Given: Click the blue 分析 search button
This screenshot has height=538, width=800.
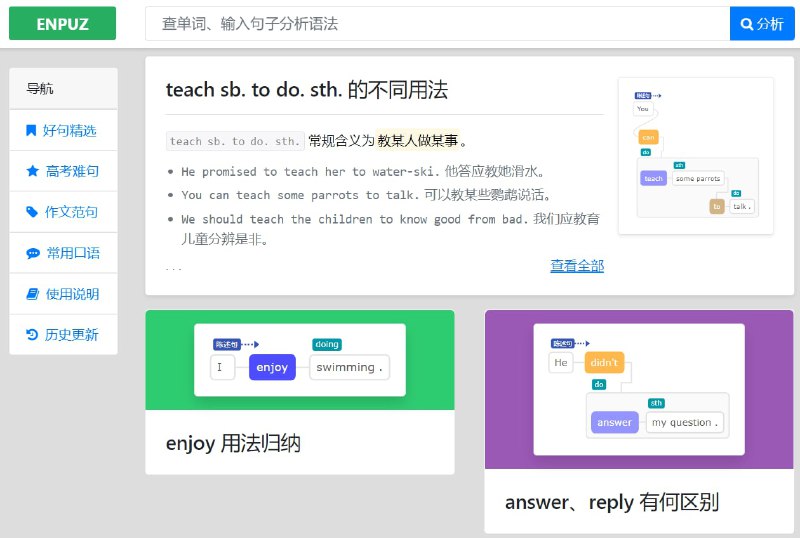Looking at the screenshot, I should pos(762,23).
